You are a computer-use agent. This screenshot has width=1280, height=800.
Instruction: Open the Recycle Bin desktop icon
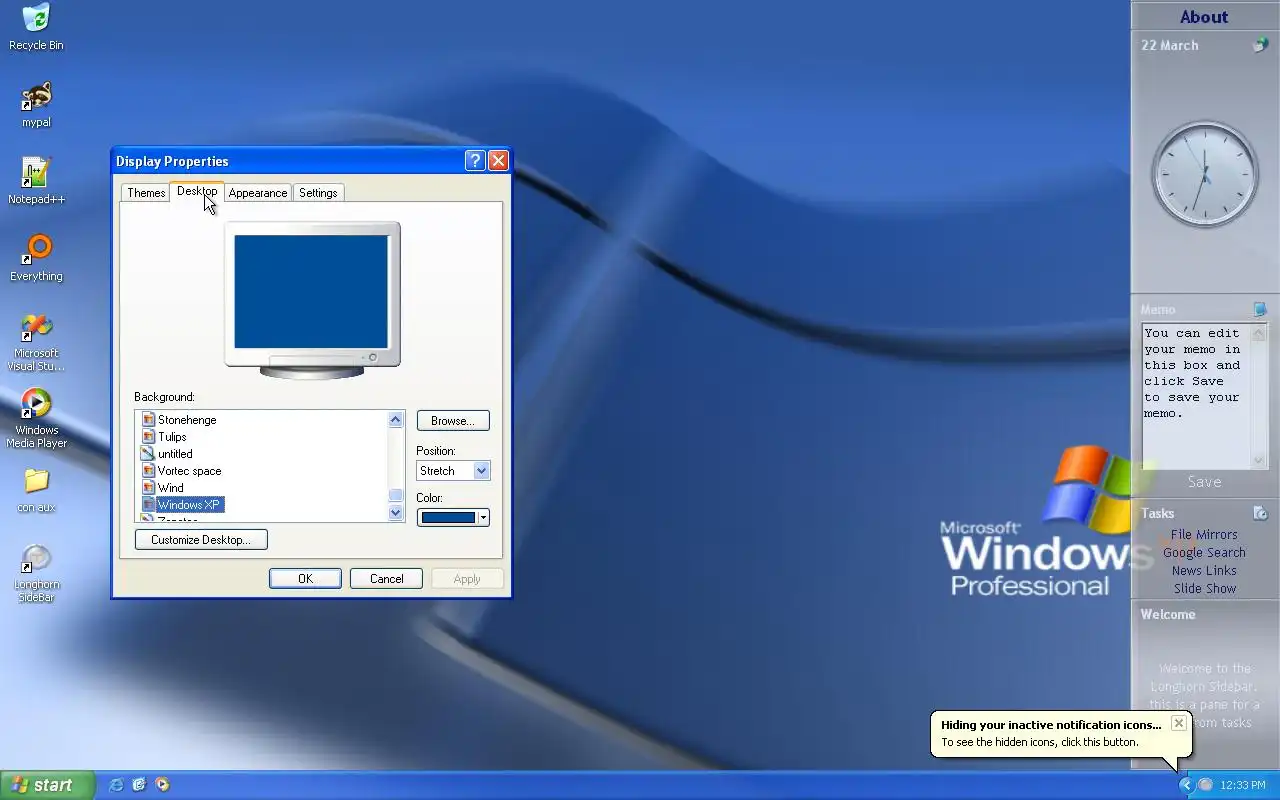click(36, 27)
